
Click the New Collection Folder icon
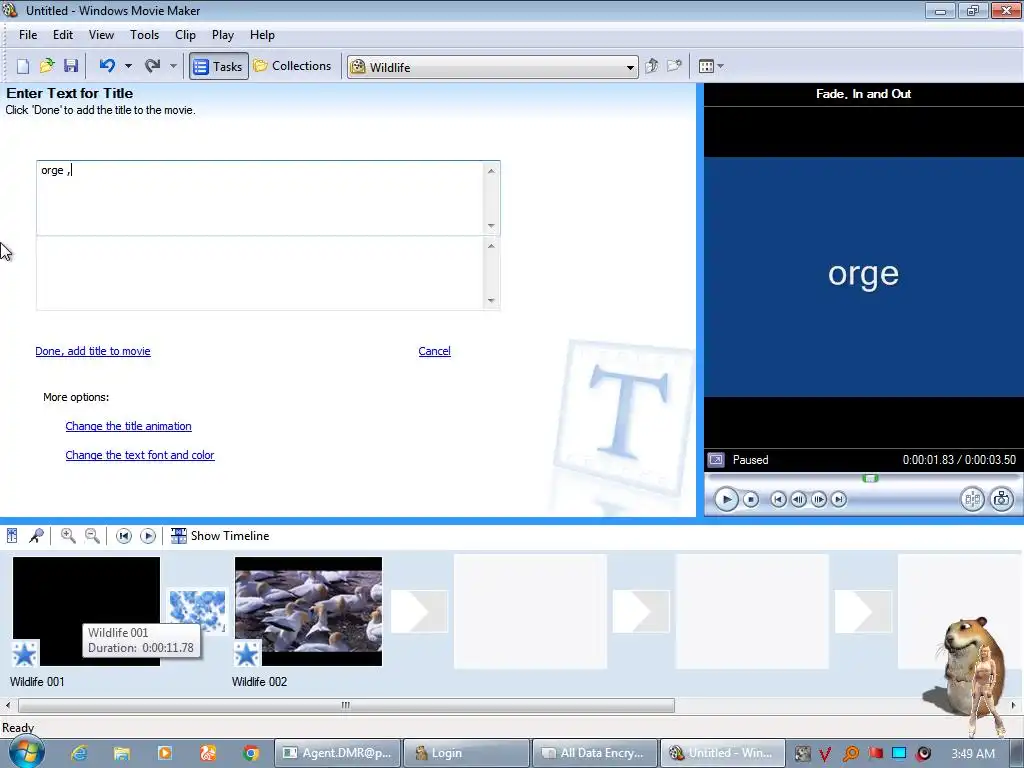tap(674, 66)
